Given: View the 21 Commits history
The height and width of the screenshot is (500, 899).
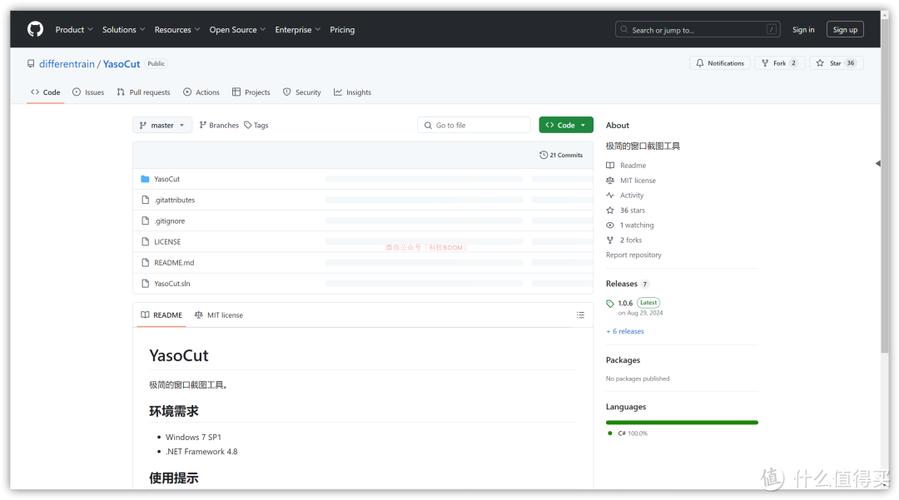Looking at the screenshot, I should 561,155.
